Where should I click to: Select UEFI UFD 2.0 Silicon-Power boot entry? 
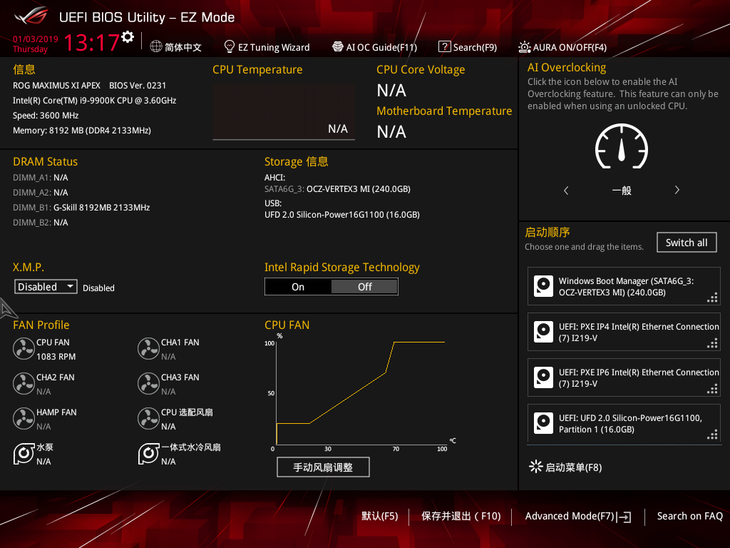[x=624, y=423]
